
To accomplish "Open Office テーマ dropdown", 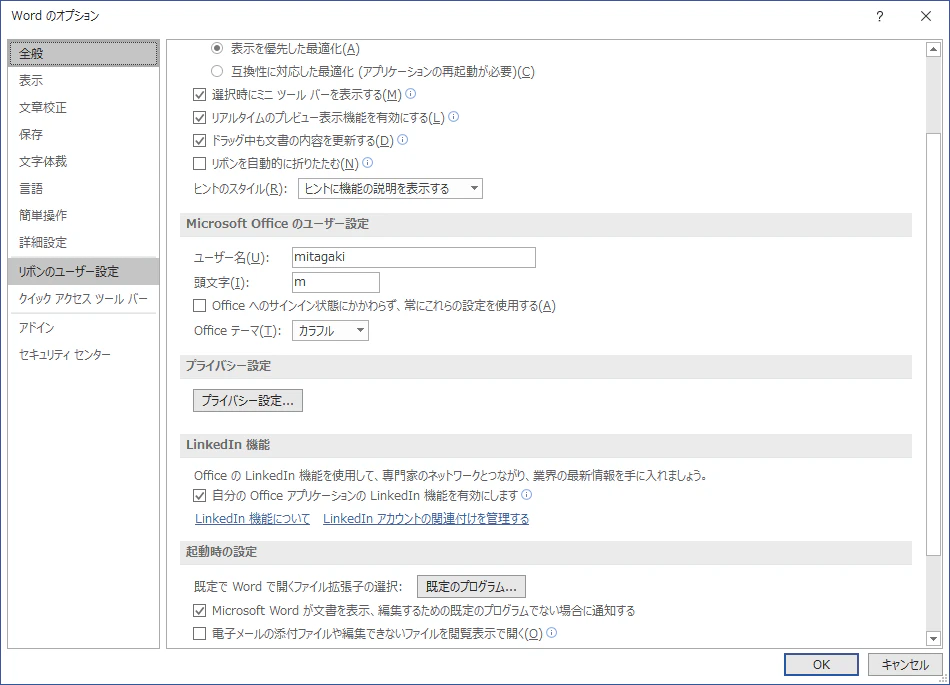I will [330, 331].
